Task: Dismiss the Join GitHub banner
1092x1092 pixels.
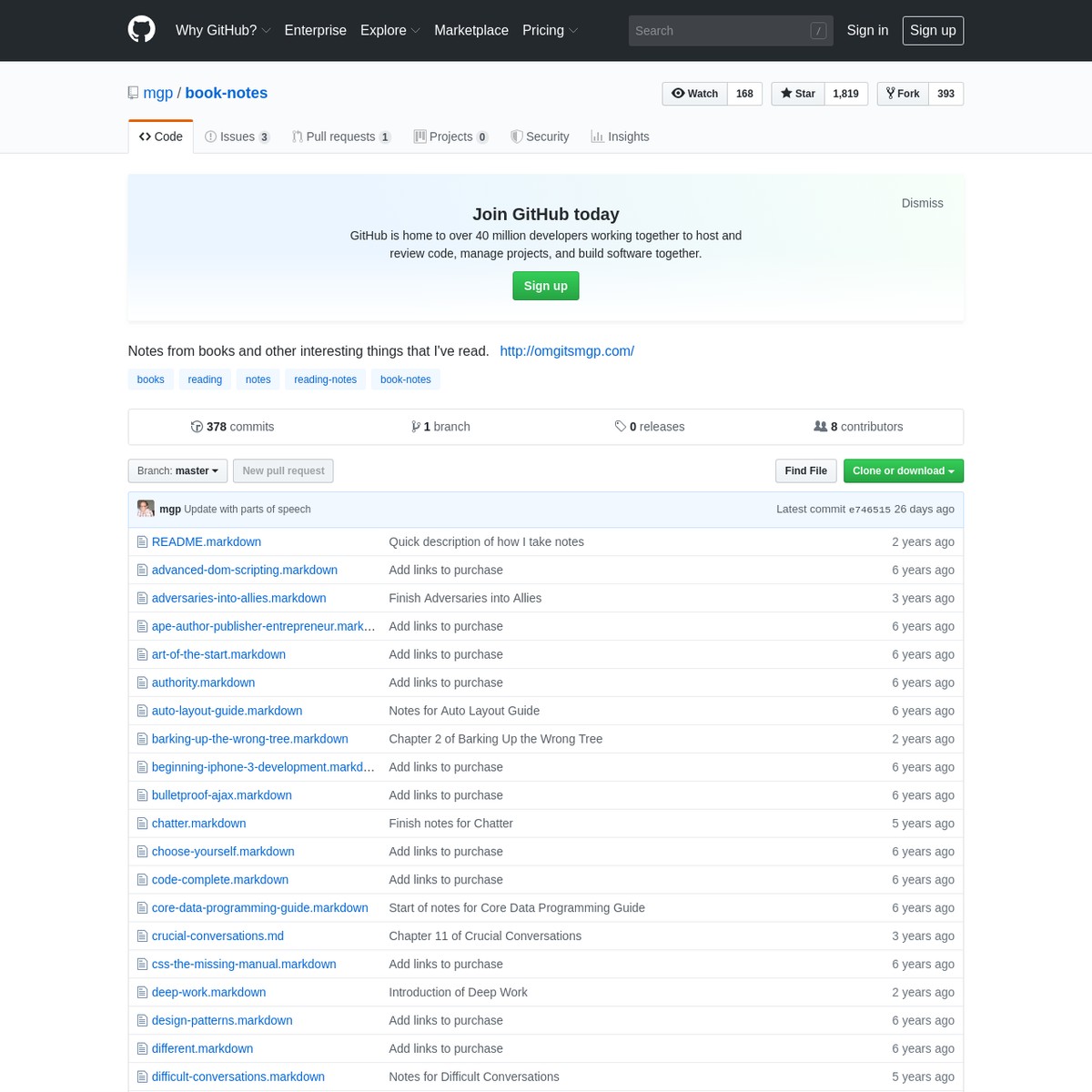Action: coord(922,203)
